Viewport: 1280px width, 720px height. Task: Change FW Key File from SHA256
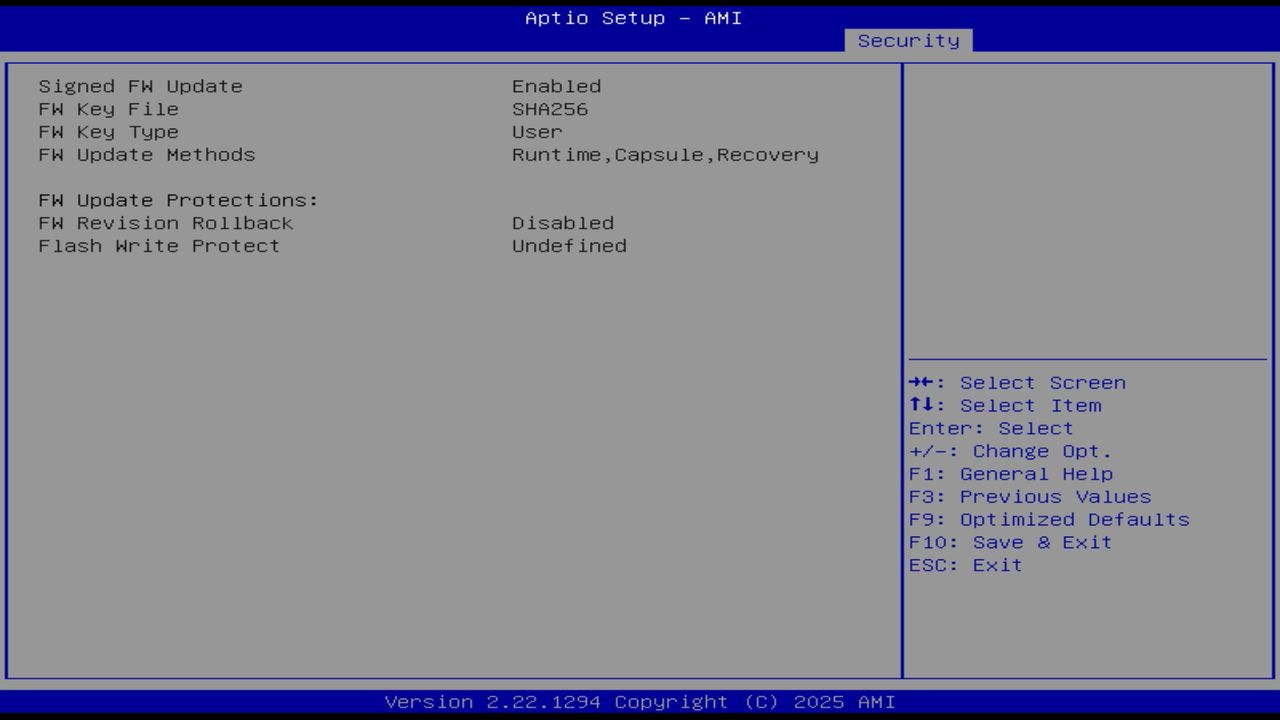tap(550, 109)
